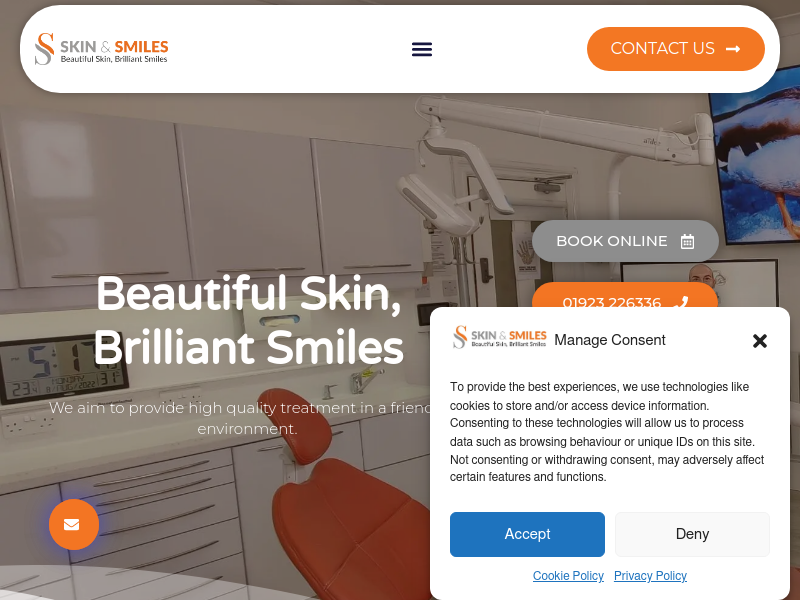Image resolution: width=800 pixels, height=600 pixels.
Task: Click the Skin & Smiles header logo
Action: pos(102,49)
